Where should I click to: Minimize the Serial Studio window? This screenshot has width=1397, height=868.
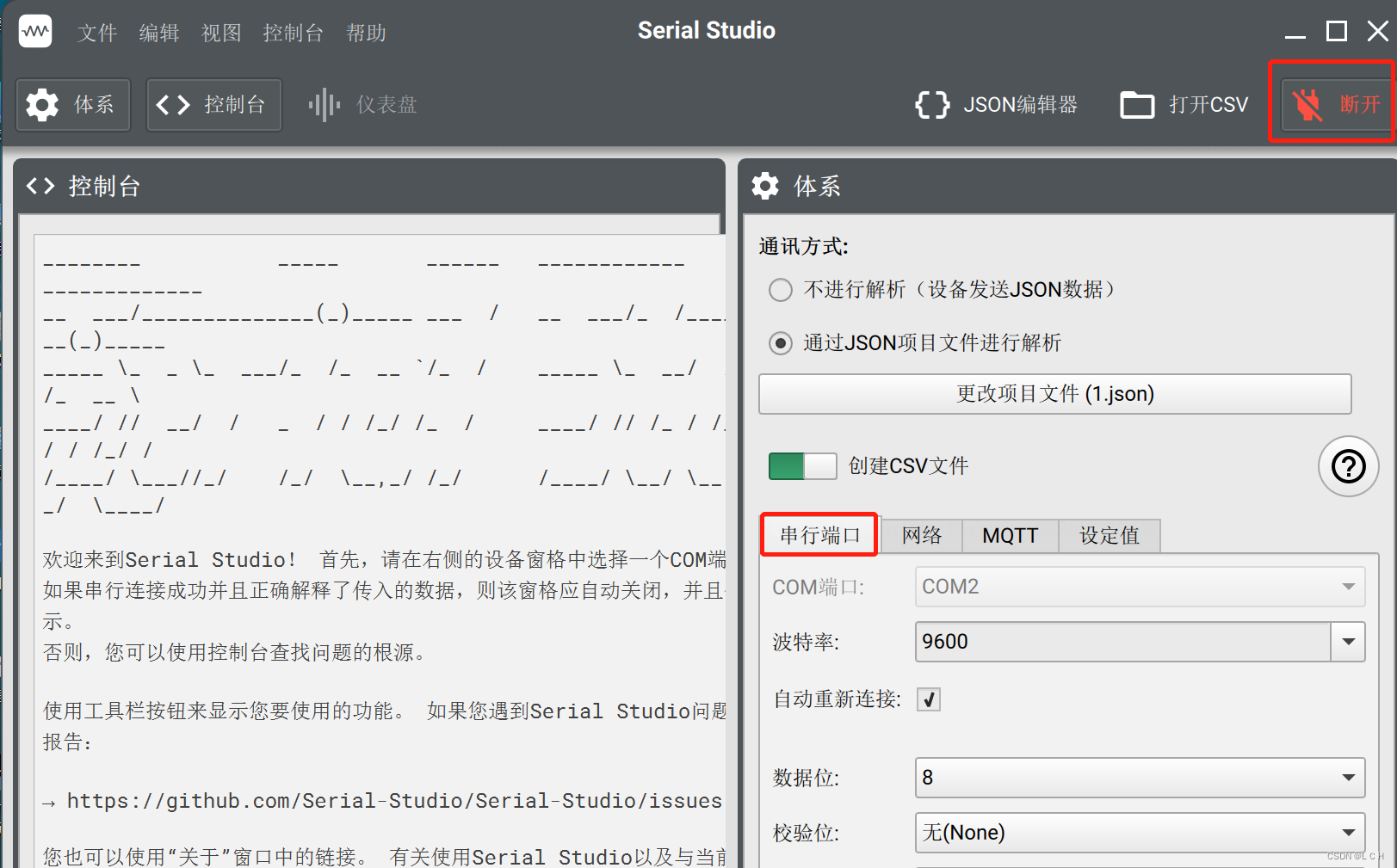1295,35
